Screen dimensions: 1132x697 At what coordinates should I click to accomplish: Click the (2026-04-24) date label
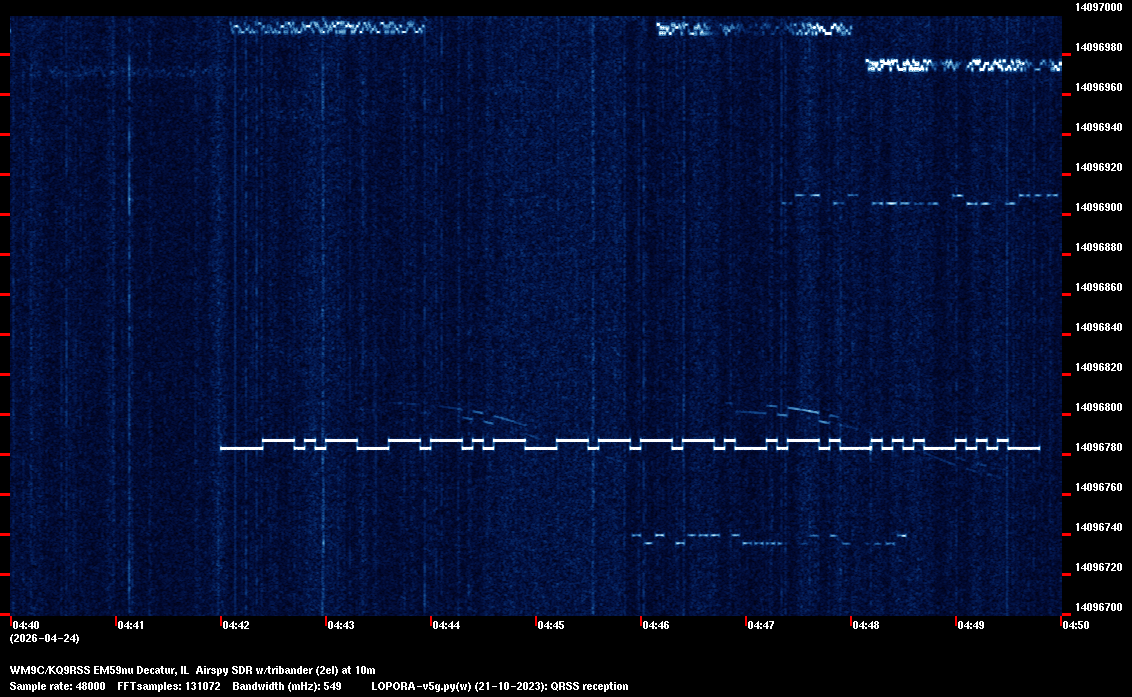44,638
